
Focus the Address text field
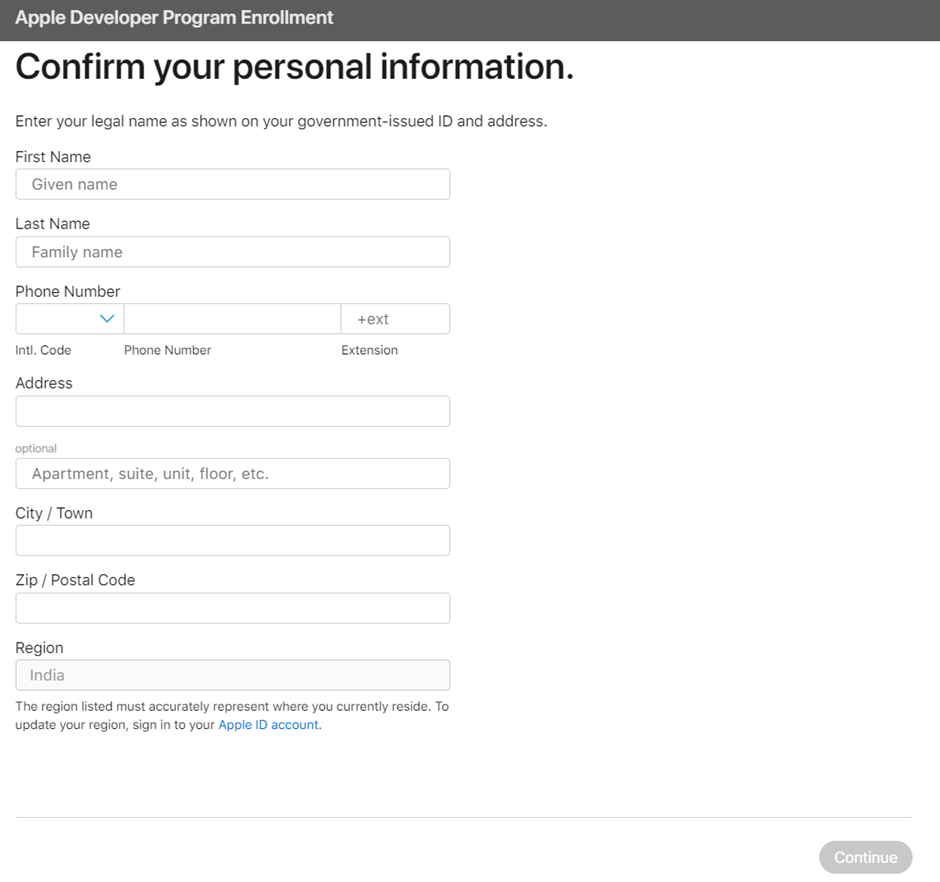click(232, 411)
